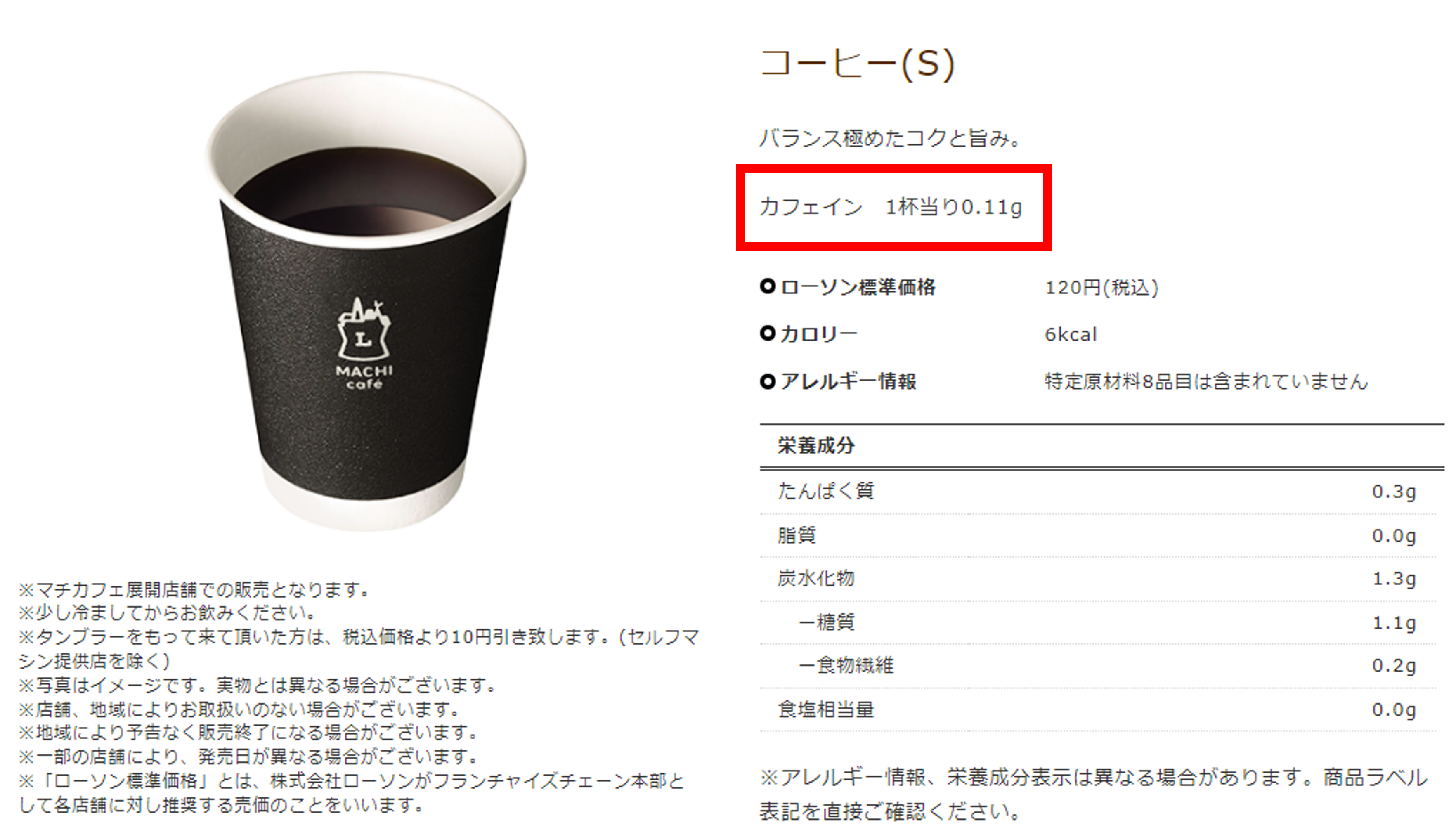
Task: Click the タンブラー 10円引き note
Action: [x=359, y=649]
